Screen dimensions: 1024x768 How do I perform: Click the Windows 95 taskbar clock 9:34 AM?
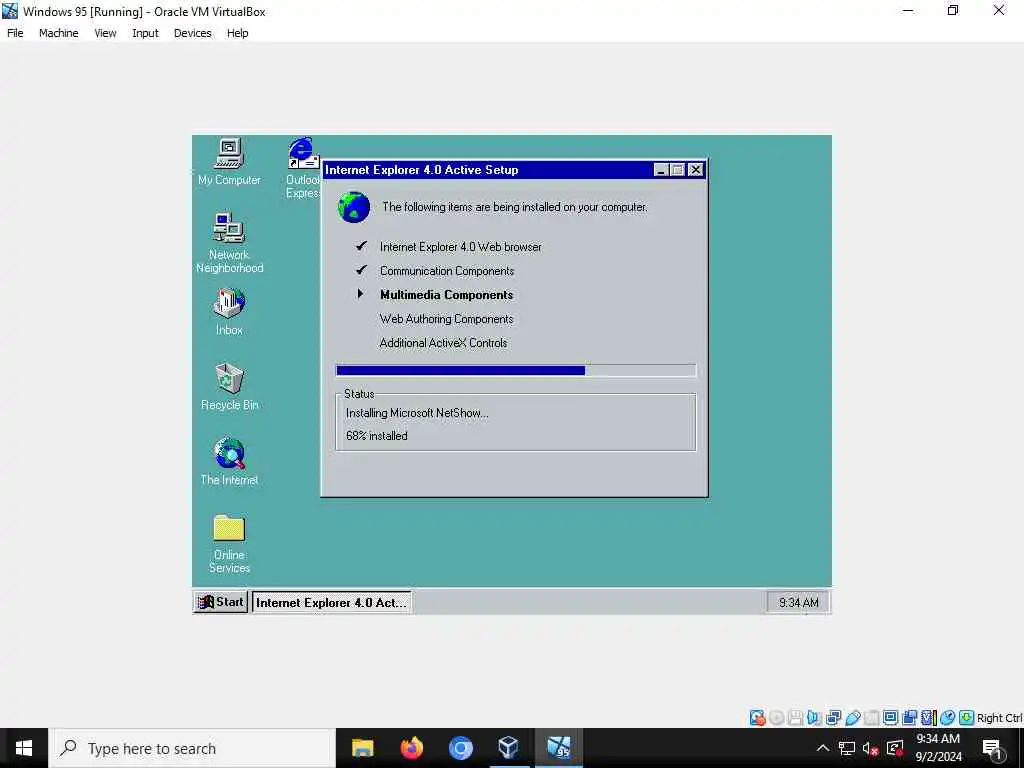point(798,602)
